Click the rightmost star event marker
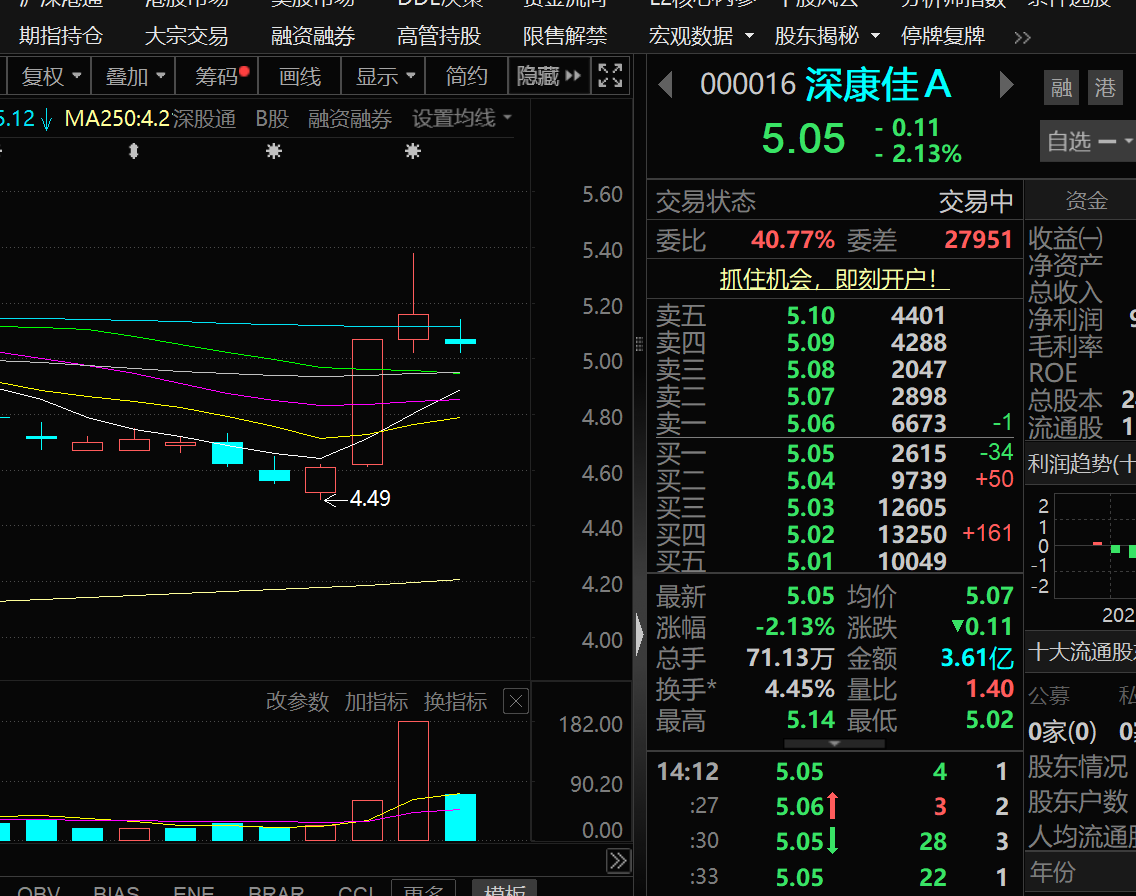Viewport: 1136px width, 896px height. [x=412, y=151]
